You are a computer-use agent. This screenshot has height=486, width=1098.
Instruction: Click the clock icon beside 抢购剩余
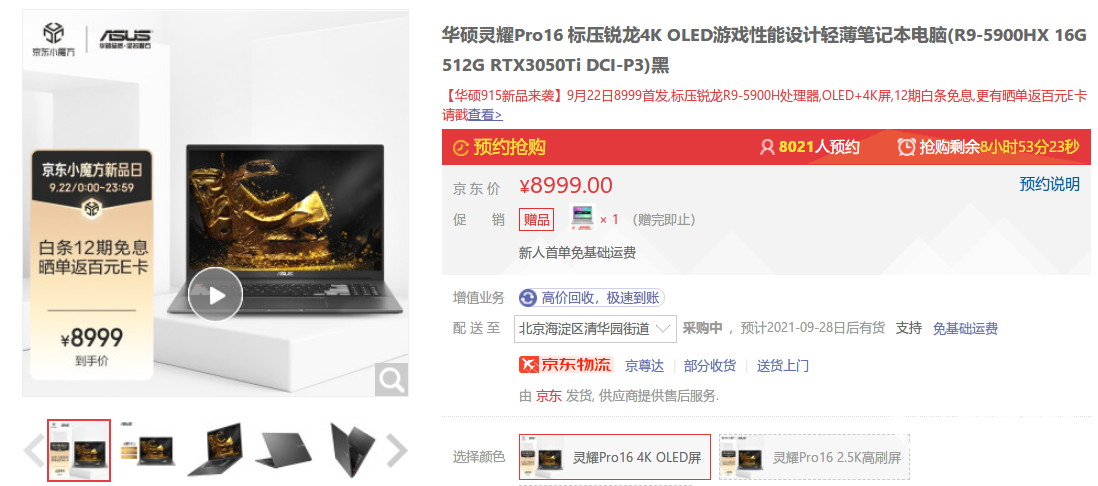pyautogui.click(x=907, y=147)
